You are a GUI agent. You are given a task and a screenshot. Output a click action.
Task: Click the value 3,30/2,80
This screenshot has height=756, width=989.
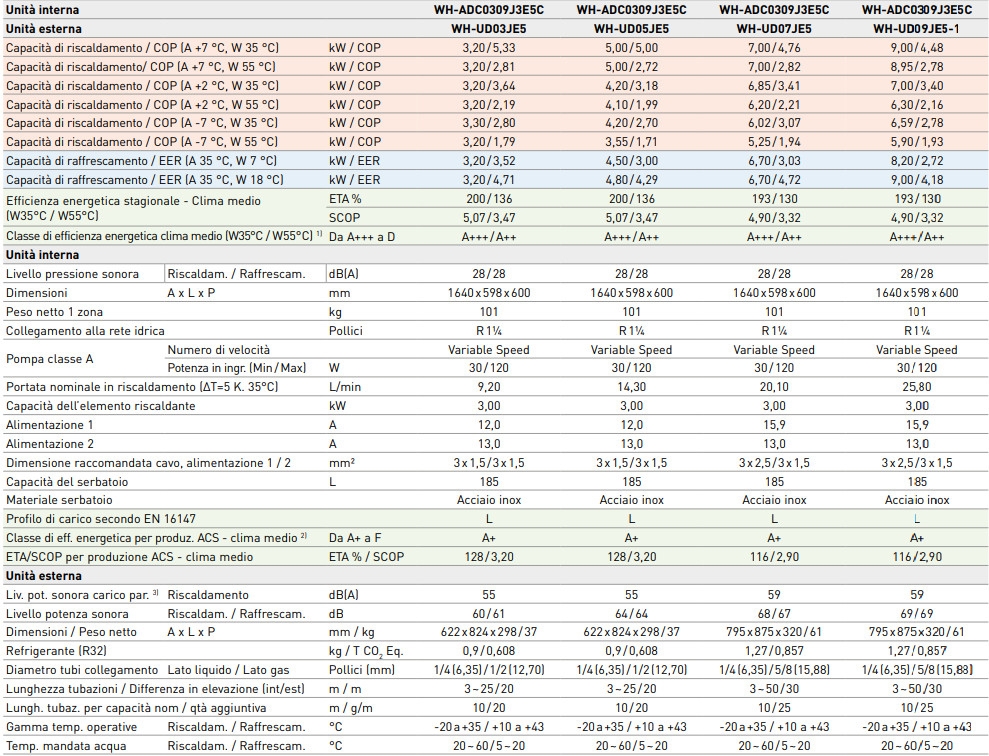[488, 123]
